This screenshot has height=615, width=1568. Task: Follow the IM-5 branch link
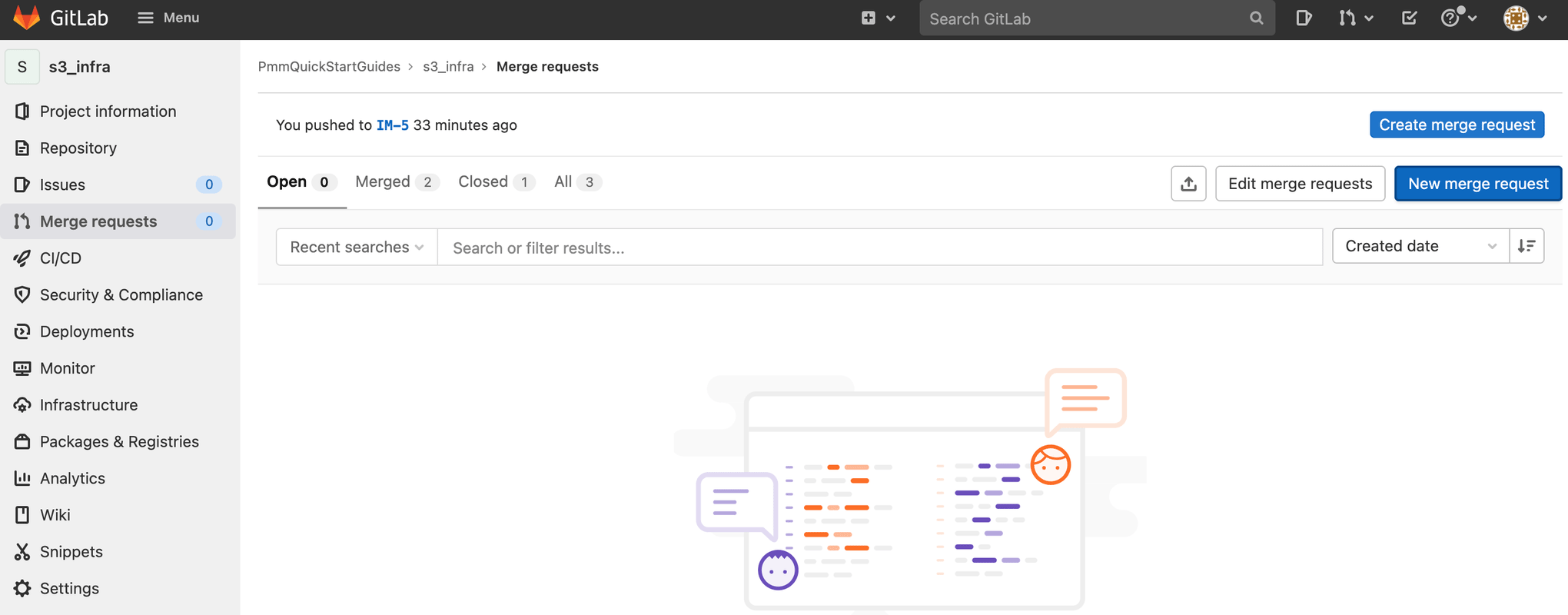(x=392, y=125)
